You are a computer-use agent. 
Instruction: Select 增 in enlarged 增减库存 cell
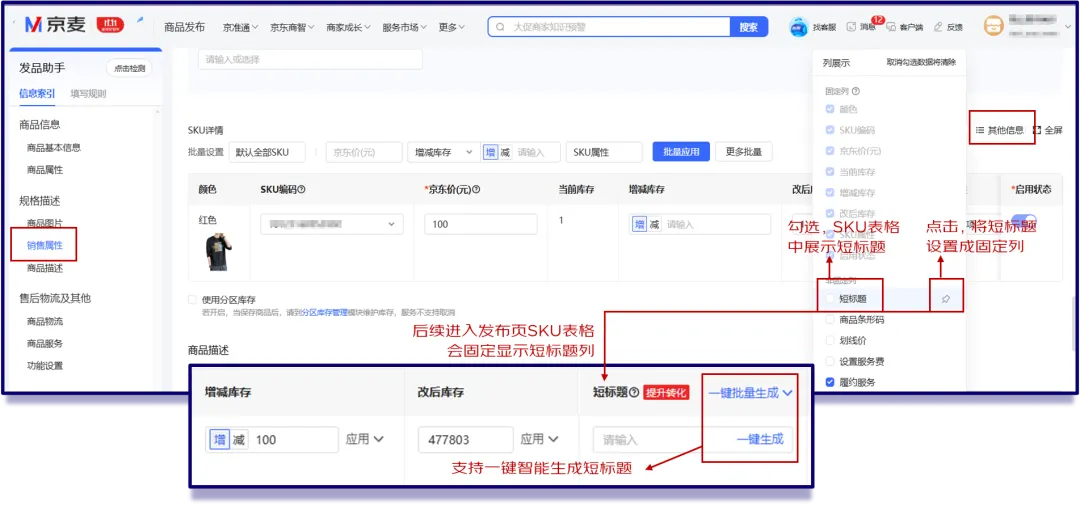220,439
